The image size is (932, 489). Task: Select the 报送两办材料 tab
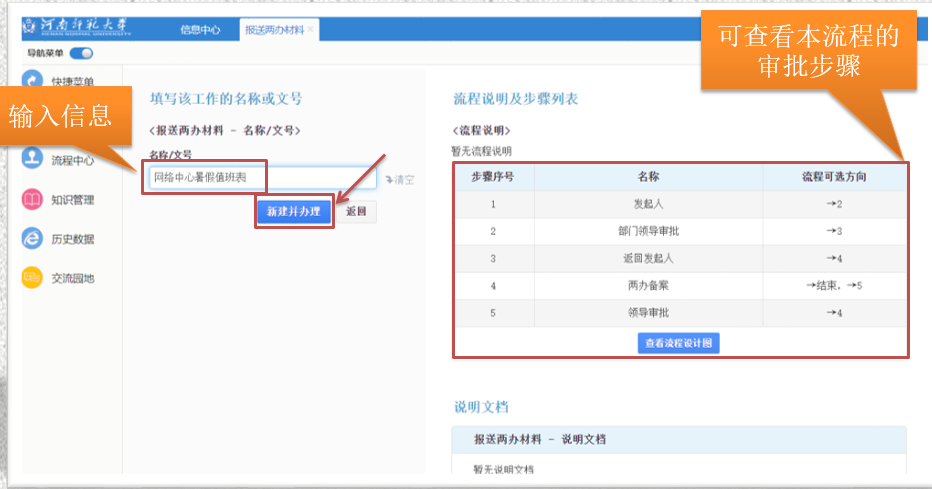pos(274,30)
